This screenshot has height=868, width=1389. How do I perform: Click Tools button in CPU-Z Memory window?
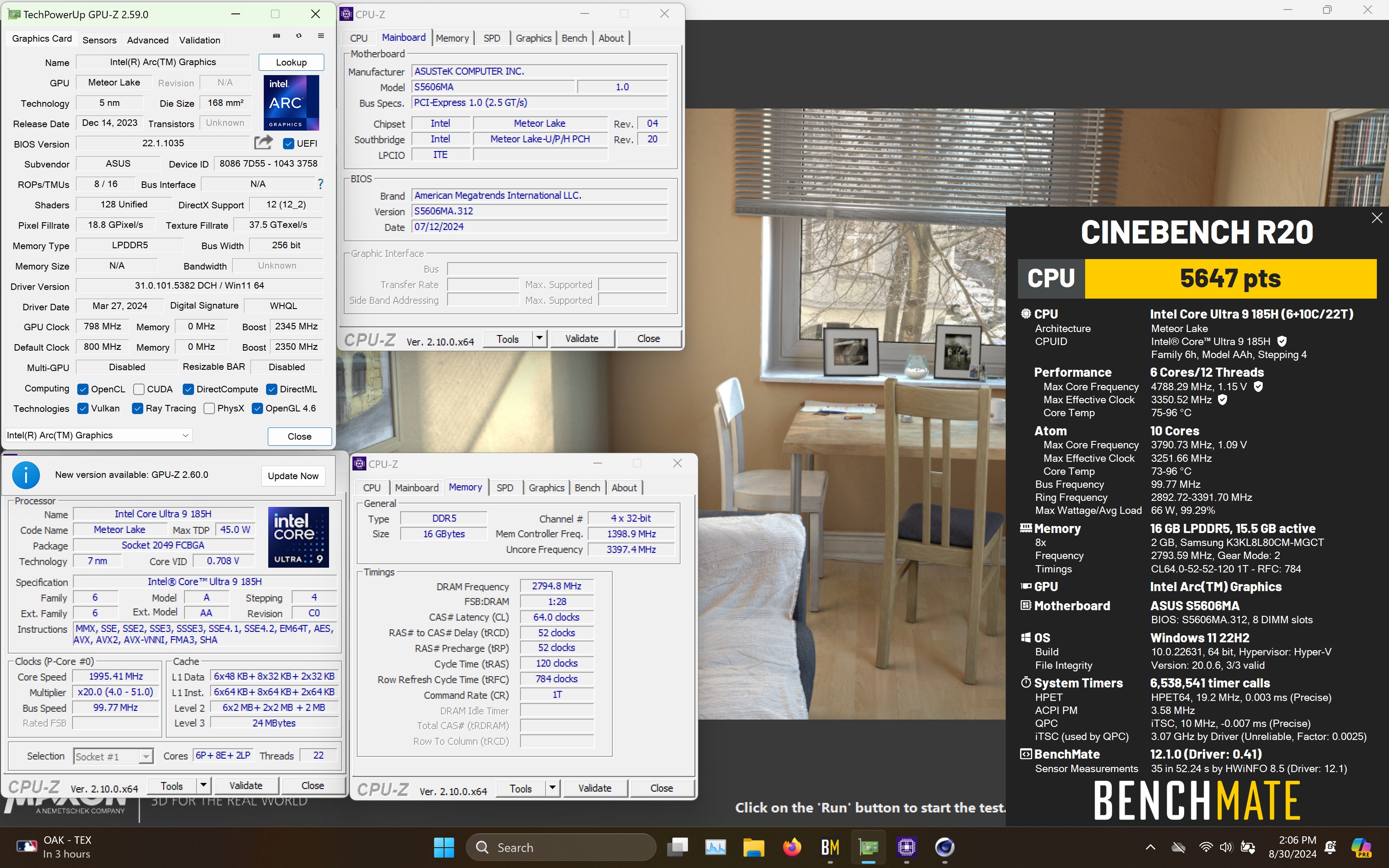click(520, 788)
